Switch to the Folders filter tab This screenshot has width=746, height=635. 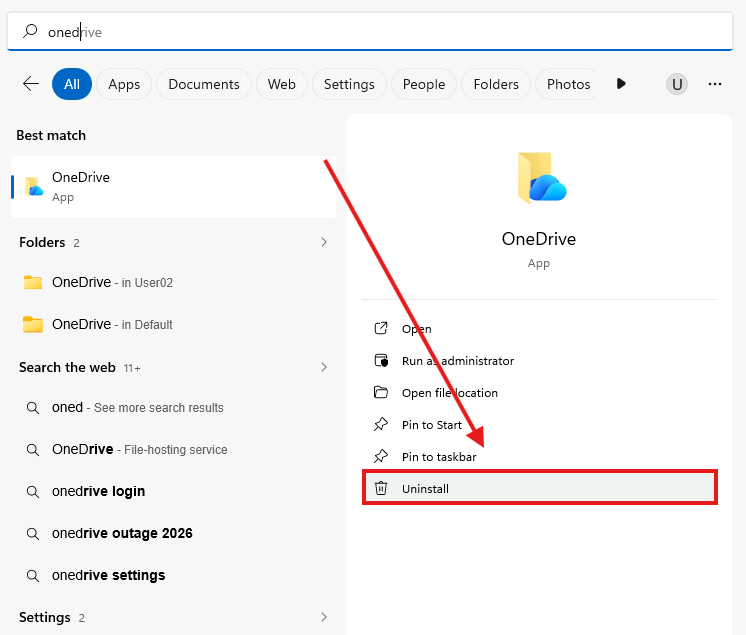496,84
